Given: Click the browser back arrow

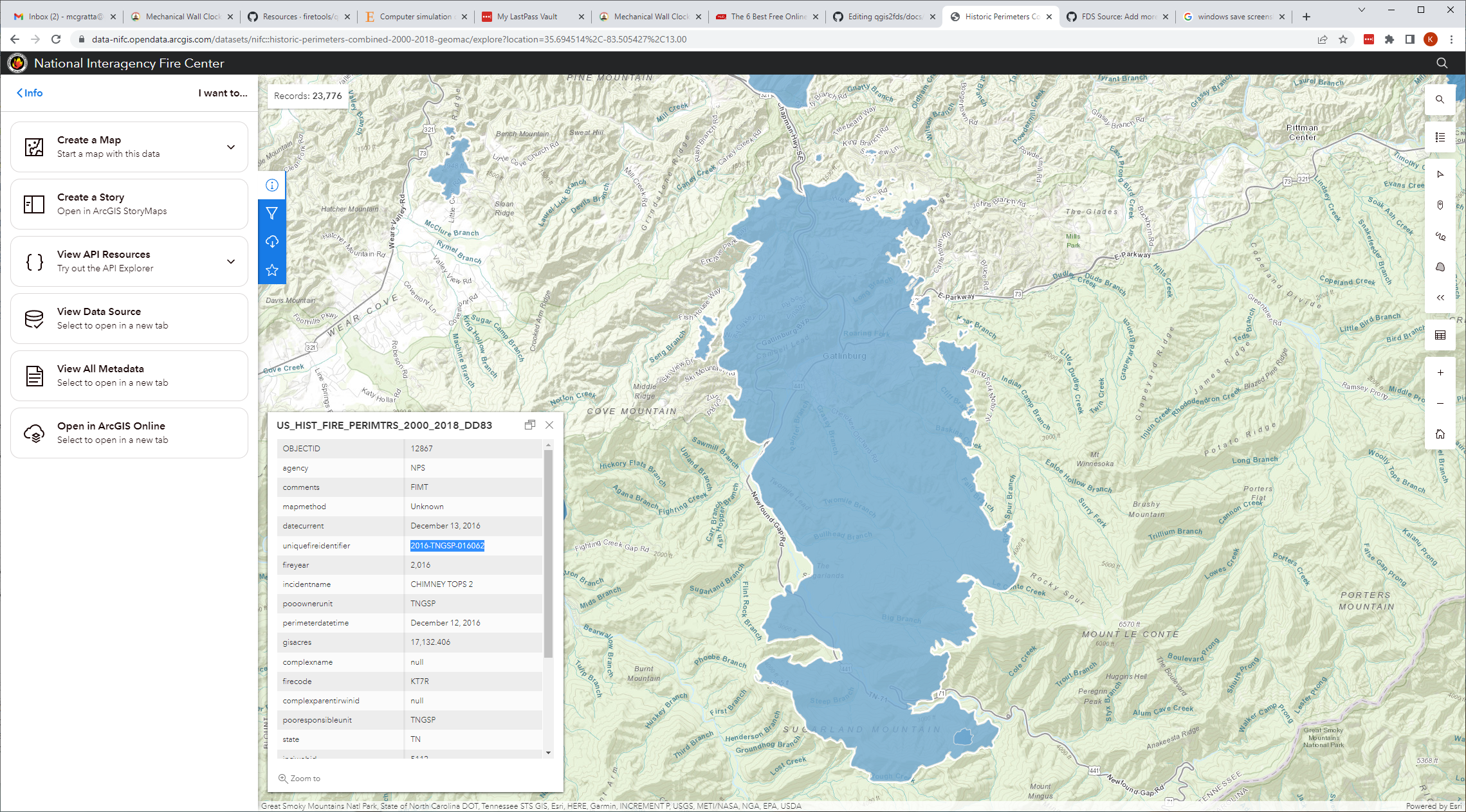Looking at the screenshot, I should (15, 39).
